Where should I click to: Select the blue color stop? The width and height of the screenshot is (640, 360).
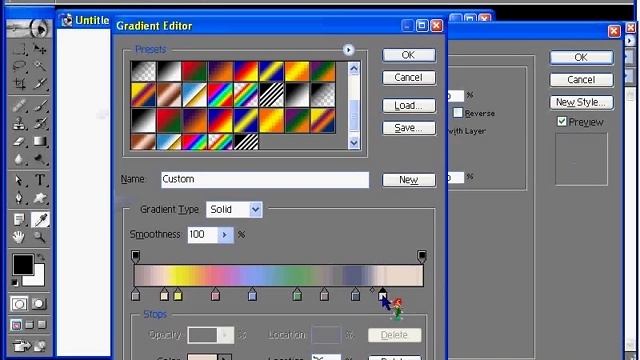click(253, 295)
